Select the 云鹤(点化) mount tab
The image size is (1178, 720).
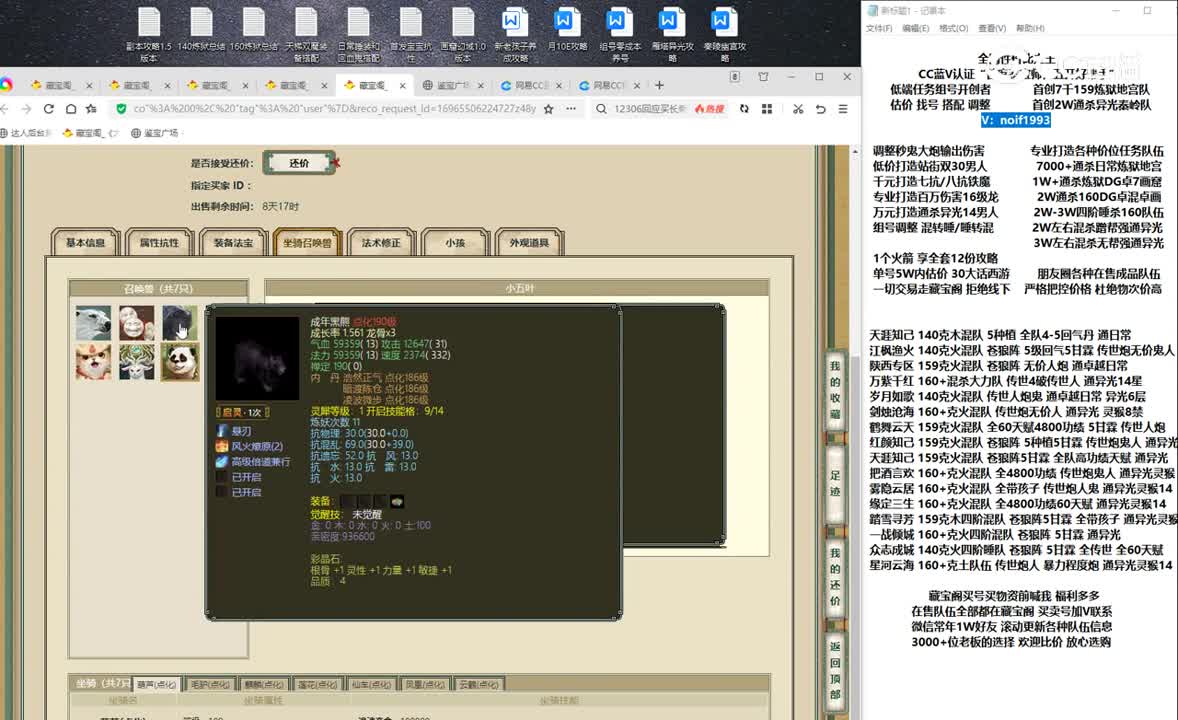pyautogui.click(x=479, y=685)
